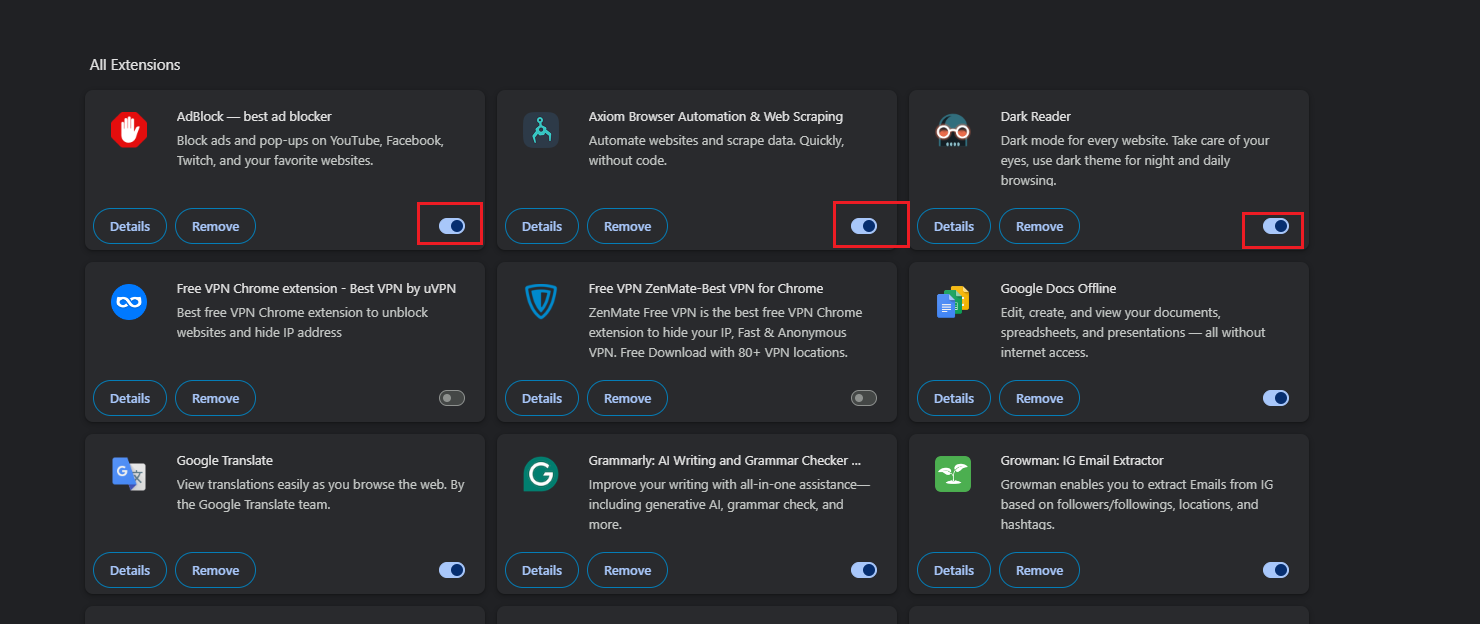Remove the Google Translate extension
Viewport: 1480px width, 624px height.
[215, 570]
